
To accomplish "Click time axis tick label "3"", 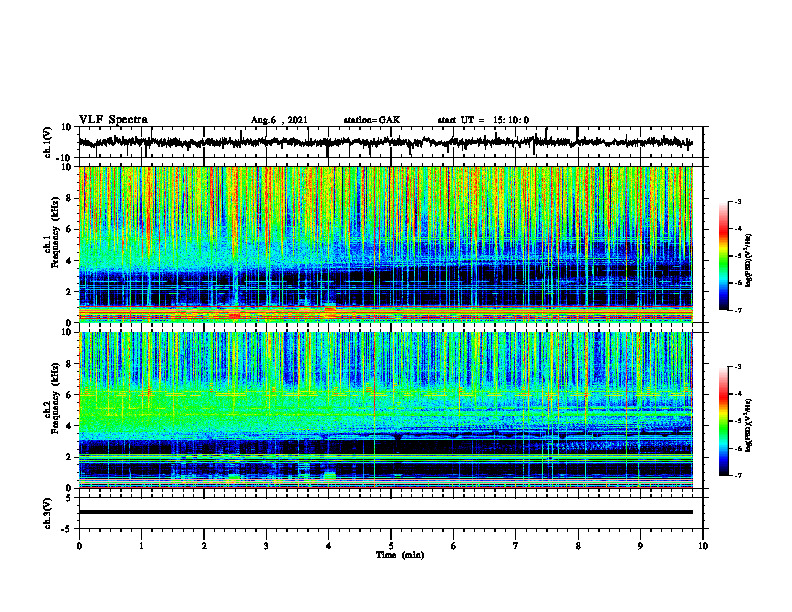I will 266,546.
